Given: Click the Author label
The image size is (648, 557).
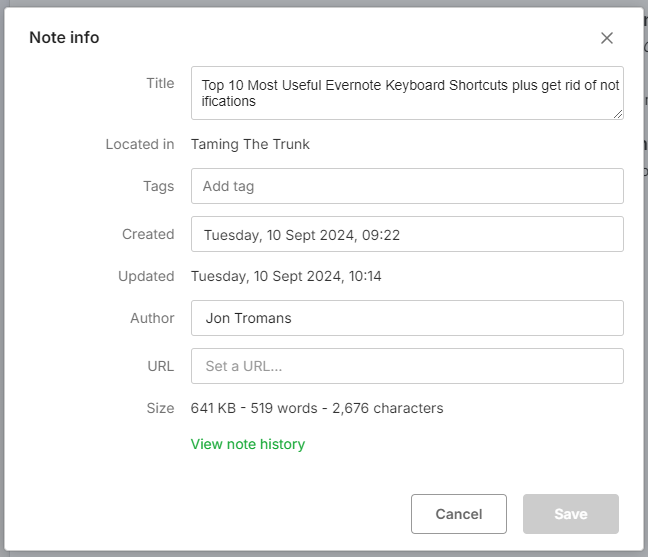Looking at the screenshot, I should 152,318.
